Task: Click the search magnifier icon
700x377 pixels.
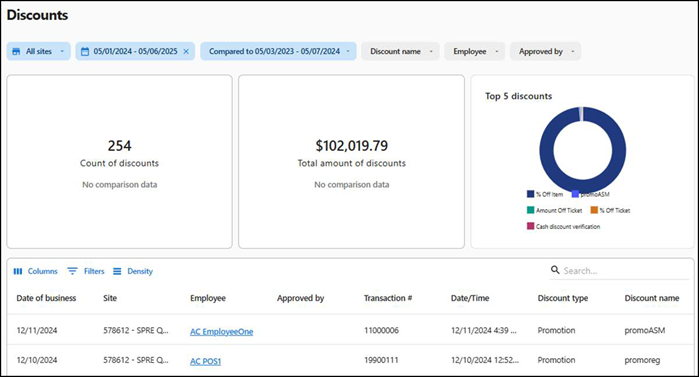Action: 555,270
